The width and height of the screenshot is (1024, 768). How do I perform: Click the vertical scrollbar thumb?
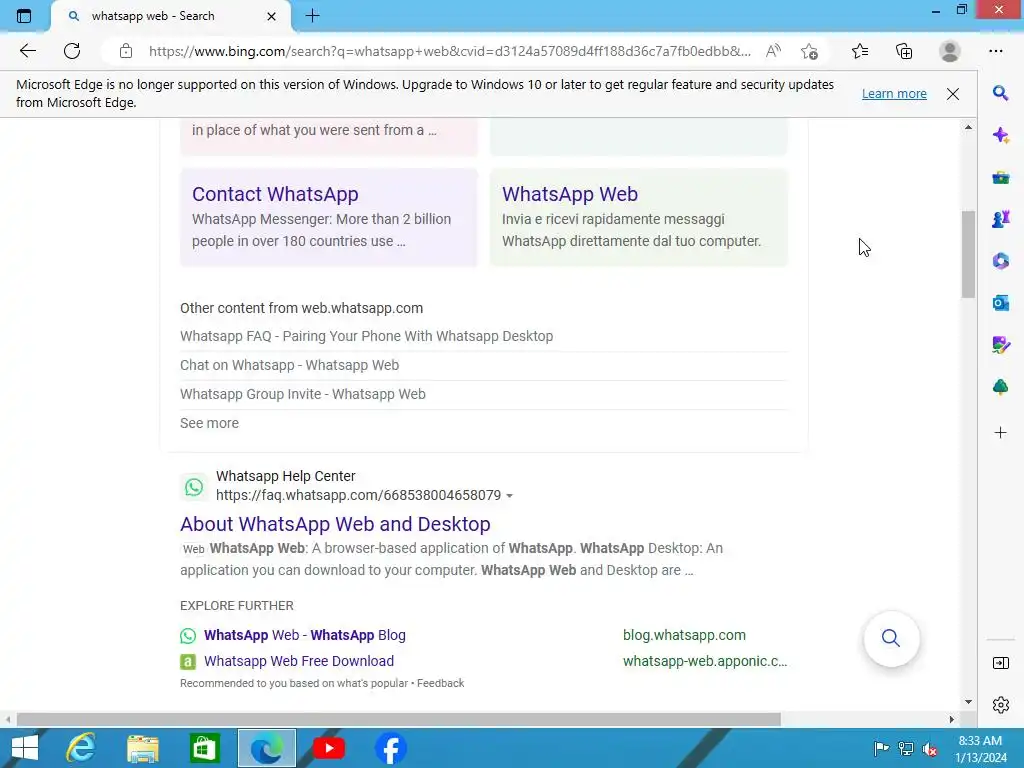(968, 254)
